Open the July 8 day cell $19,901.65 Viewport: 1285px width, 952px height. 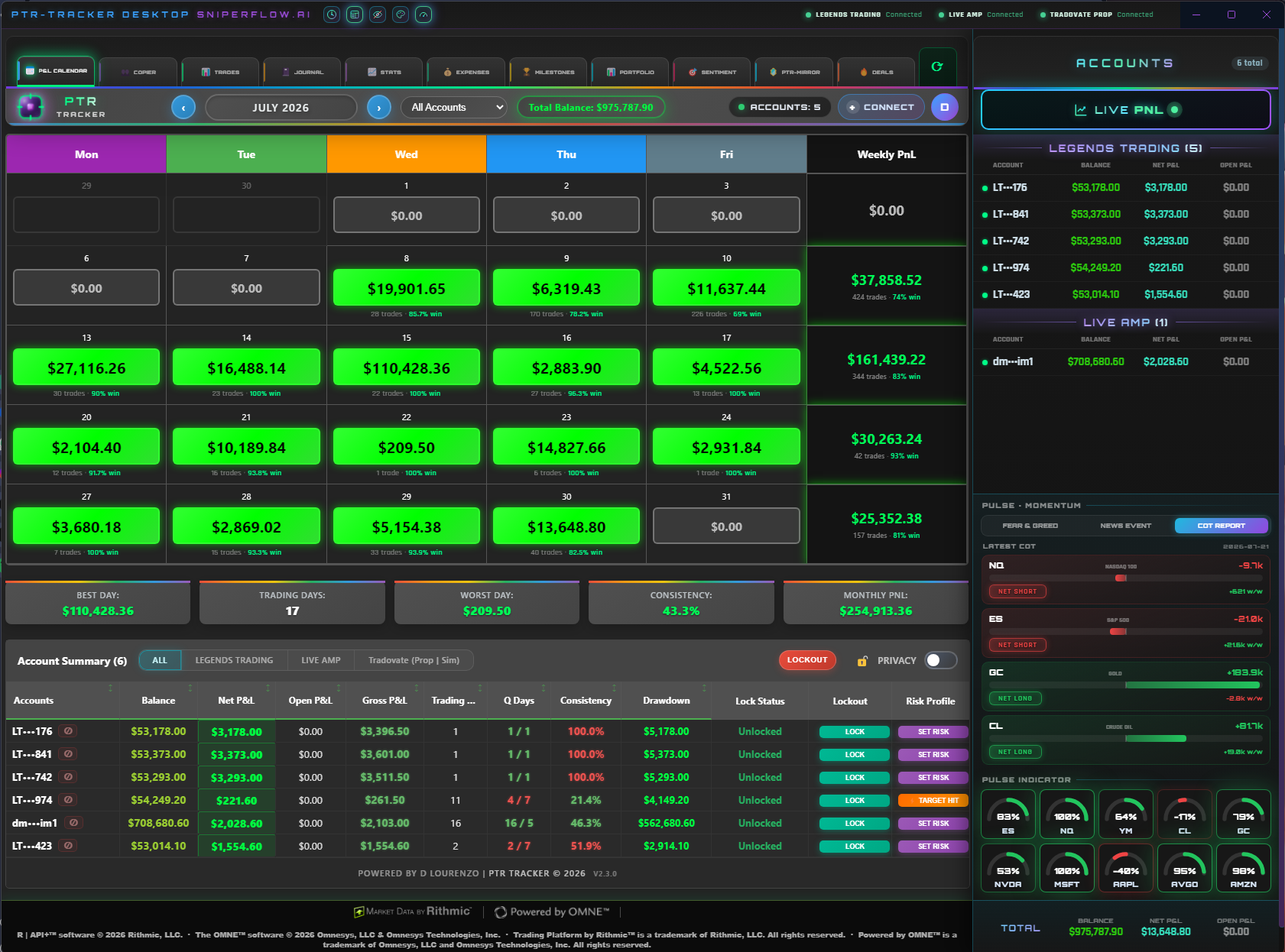click(x=407, y=288)
